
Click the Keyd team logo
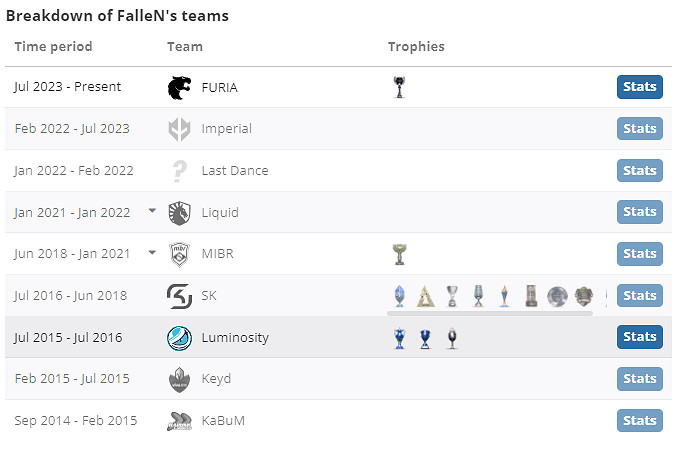(179, 379)
